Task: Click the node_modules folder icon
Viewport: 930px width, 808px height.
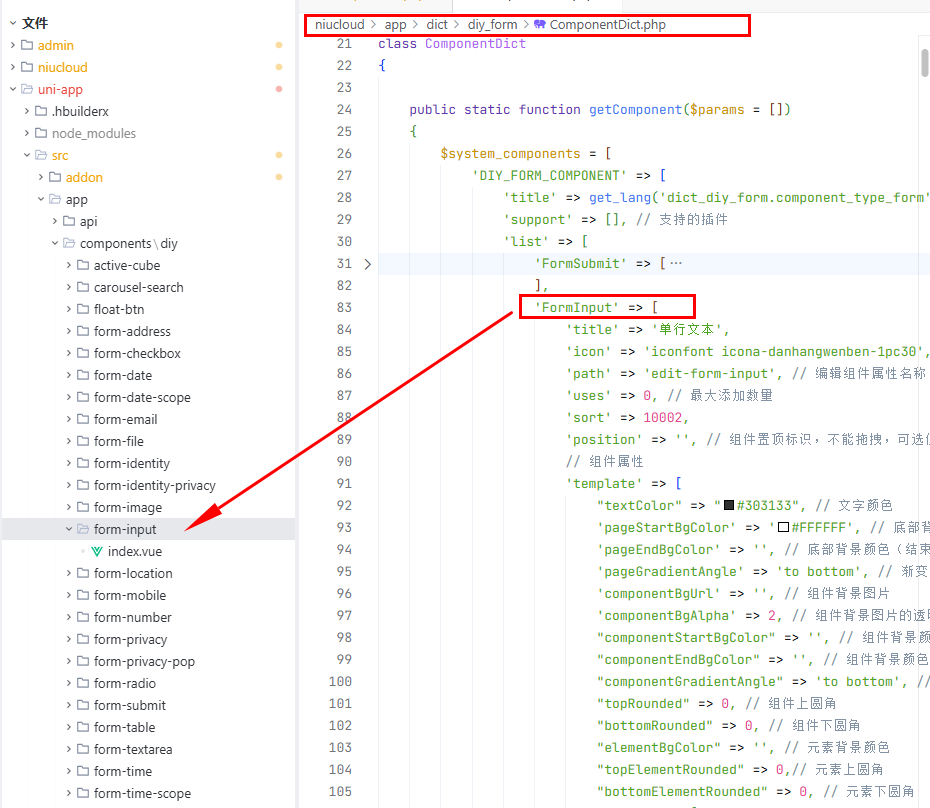Action: click(41, 133)
